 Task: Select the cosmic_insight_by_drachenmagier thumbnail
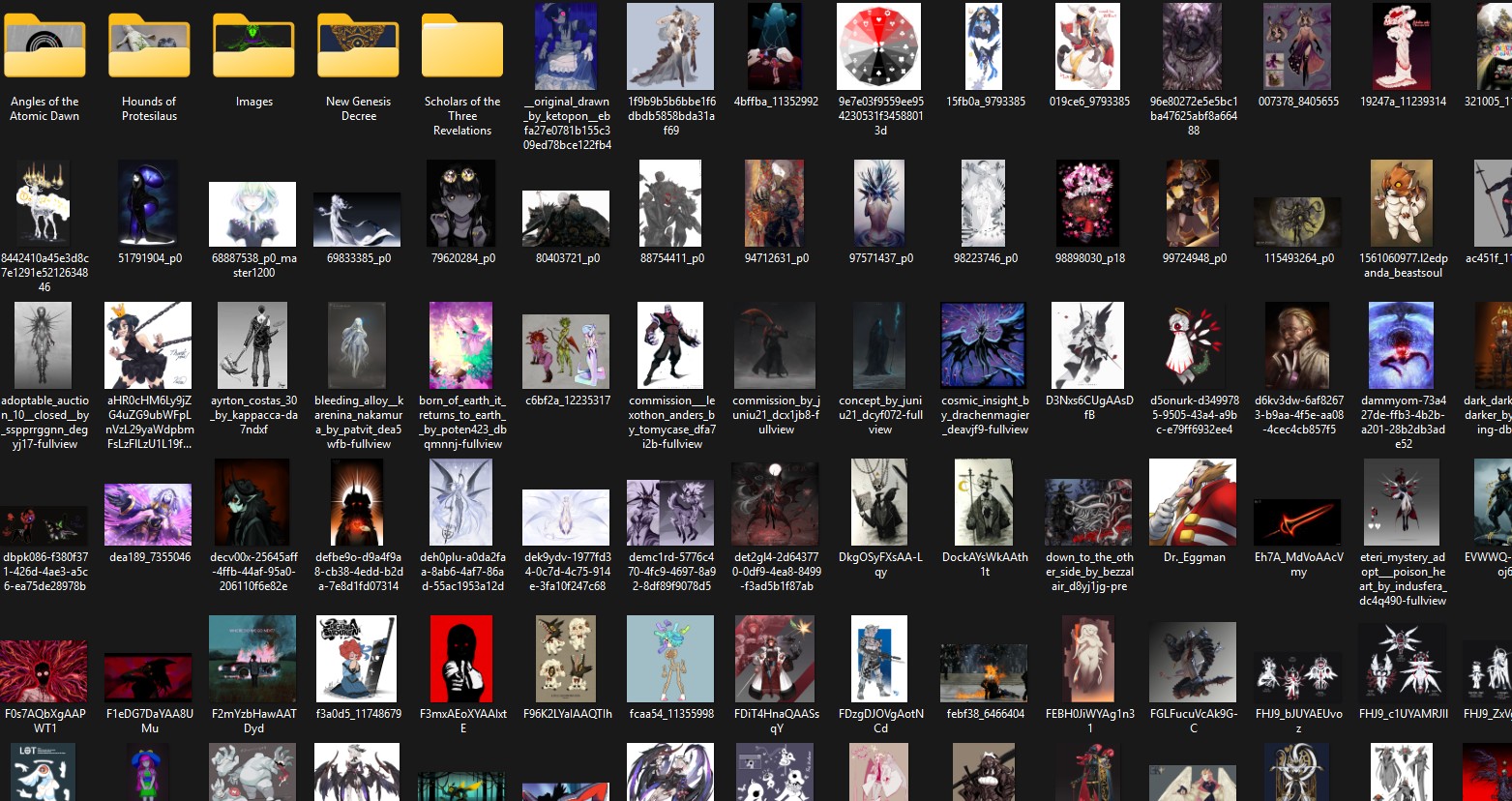click(x=985, y=345)
